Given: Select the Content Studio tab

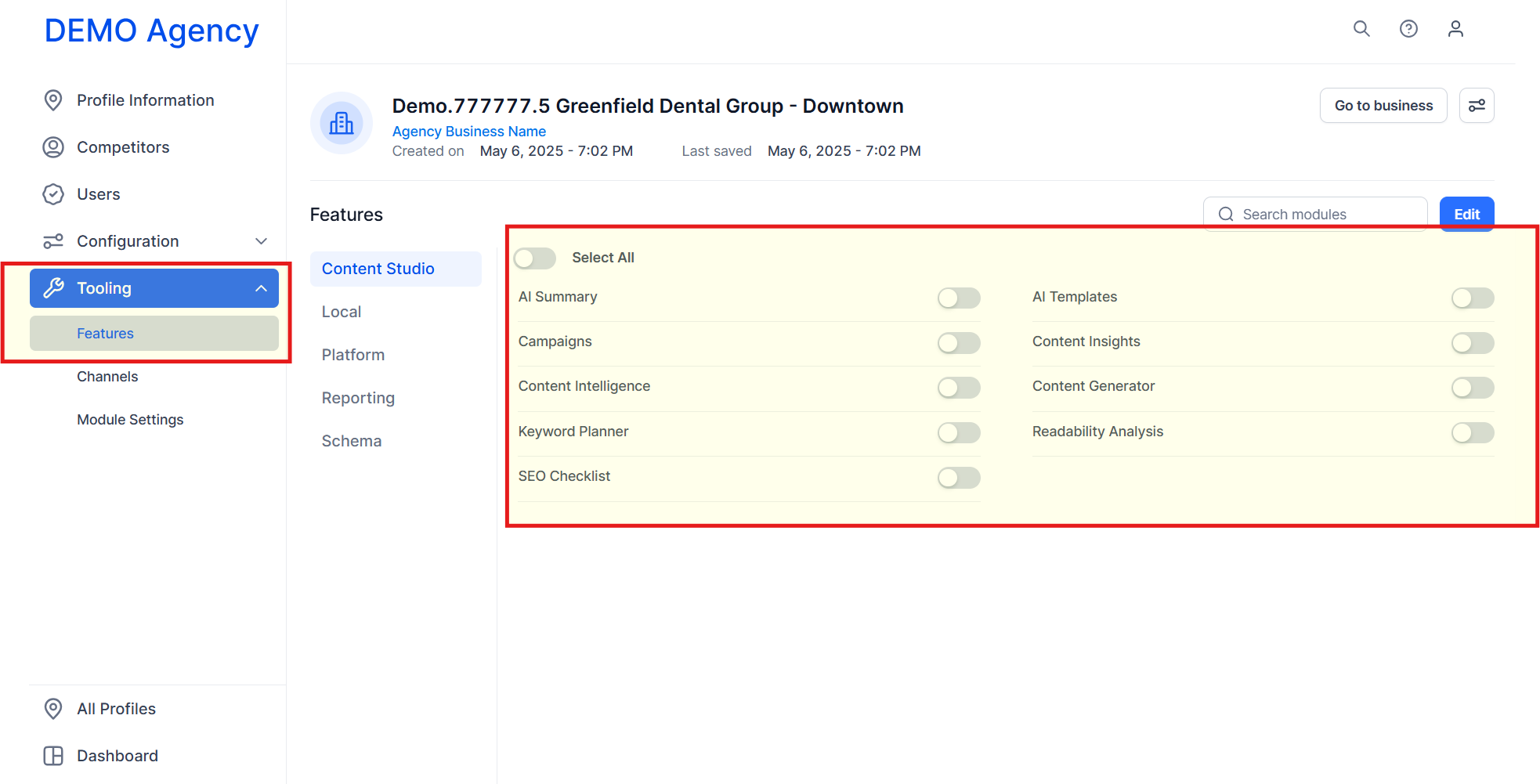Looking at the screenshot, I should coord(396,269).
